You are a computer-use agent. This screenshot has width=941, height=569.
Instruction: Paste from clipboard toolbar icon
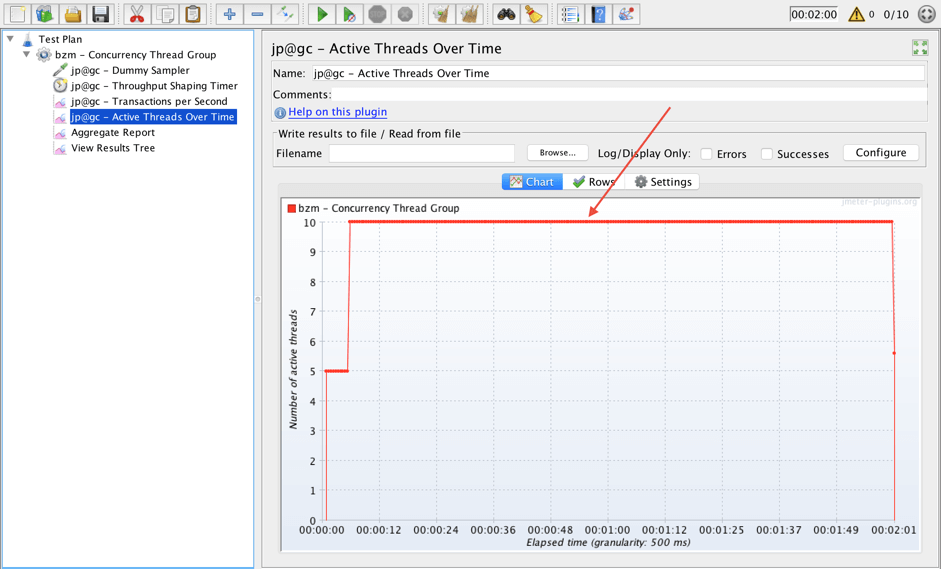click(193, 14)
